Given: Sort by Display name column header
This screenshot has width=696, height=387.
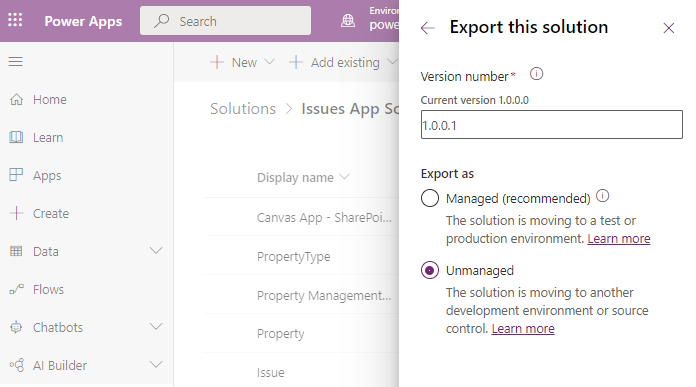Looking at the screenshot, I should [295, 178].
